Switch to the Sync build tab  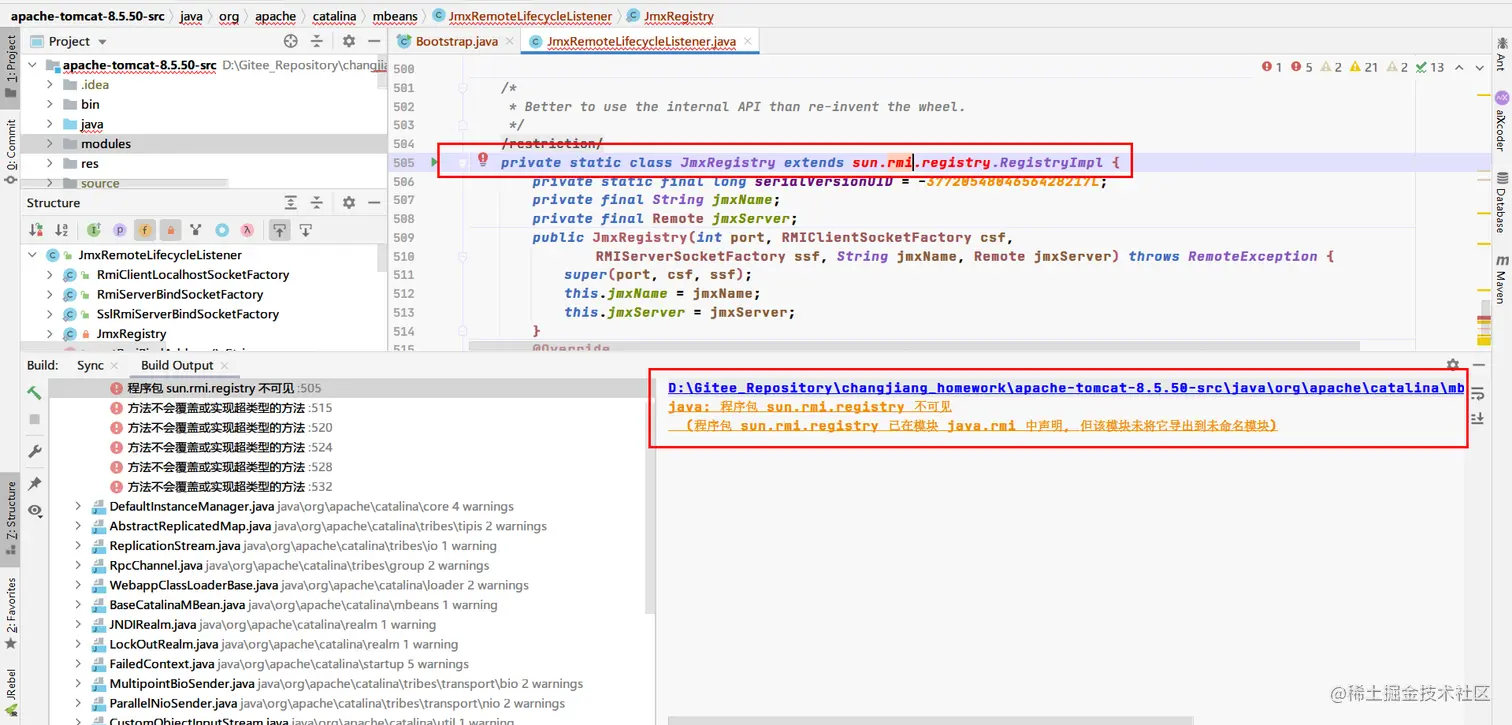90,365
